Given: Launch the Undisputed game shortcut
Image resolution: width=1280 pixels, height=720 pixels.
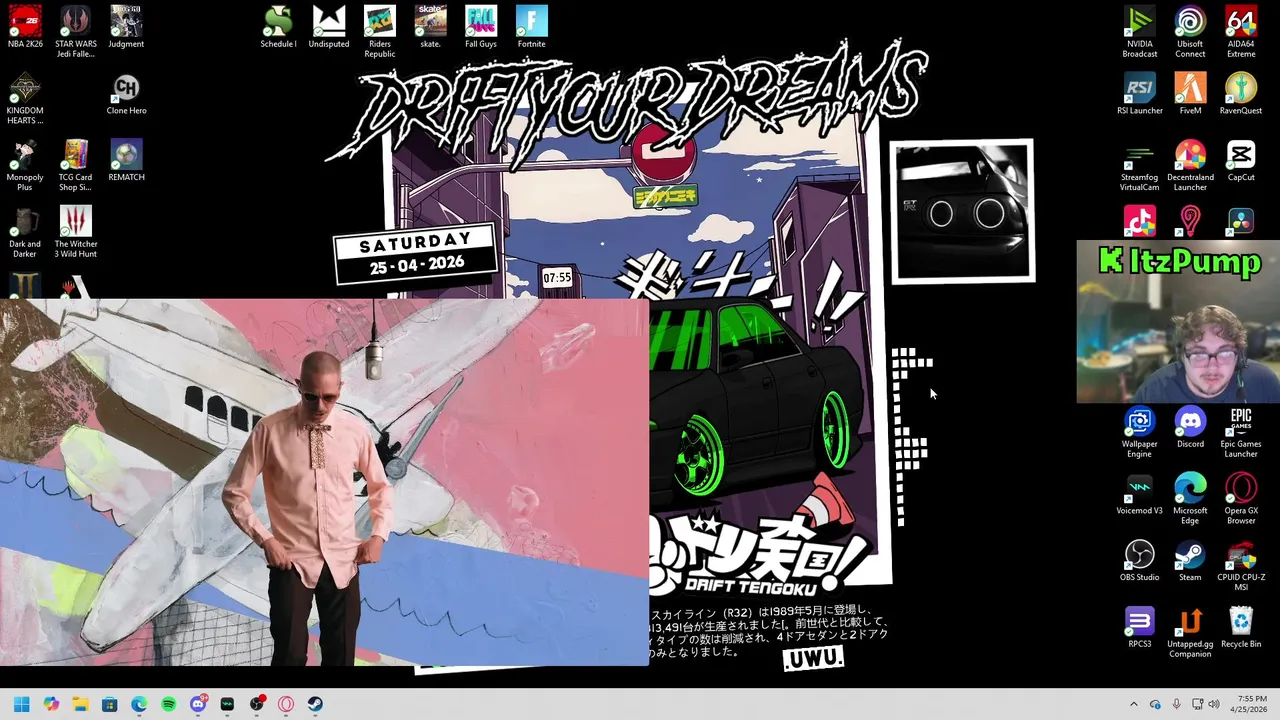Looking at the screenshot, I should 329,27.
